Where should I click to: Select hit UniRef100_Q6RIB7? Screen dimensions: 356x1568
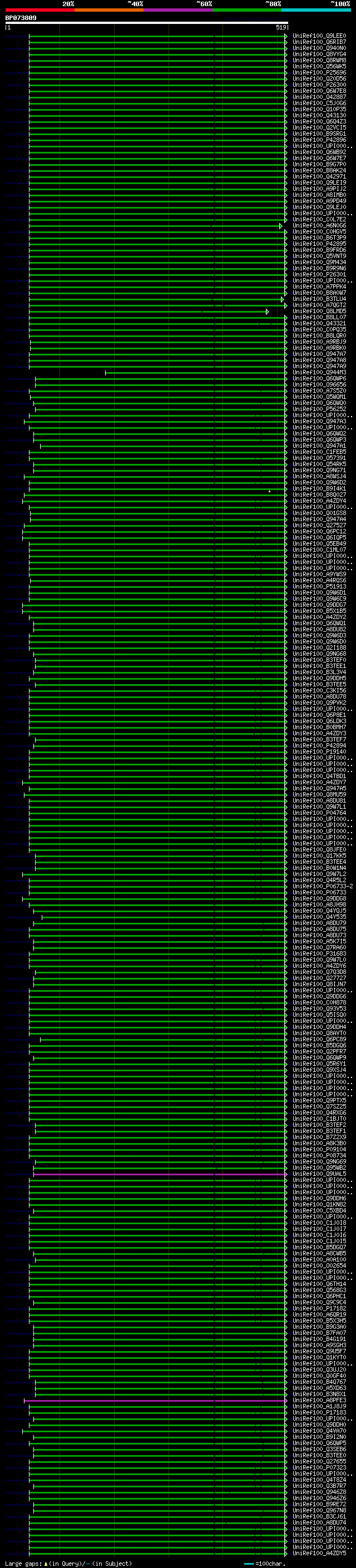coord(319,42)
